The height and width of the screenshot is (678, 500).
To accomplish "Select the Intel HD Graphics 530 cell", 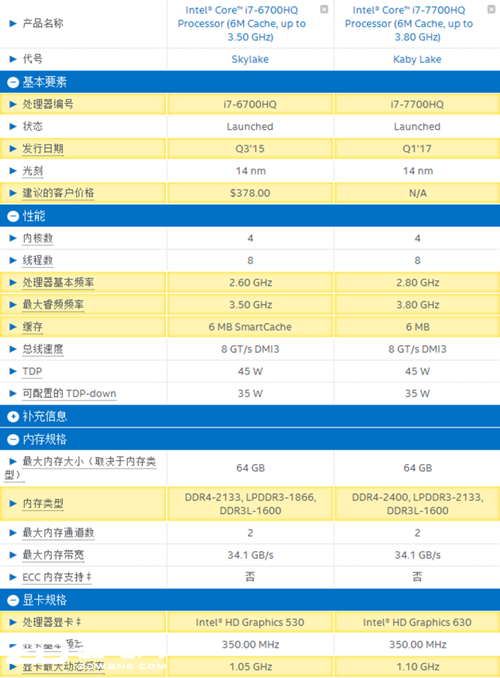I will pos(250,623).
